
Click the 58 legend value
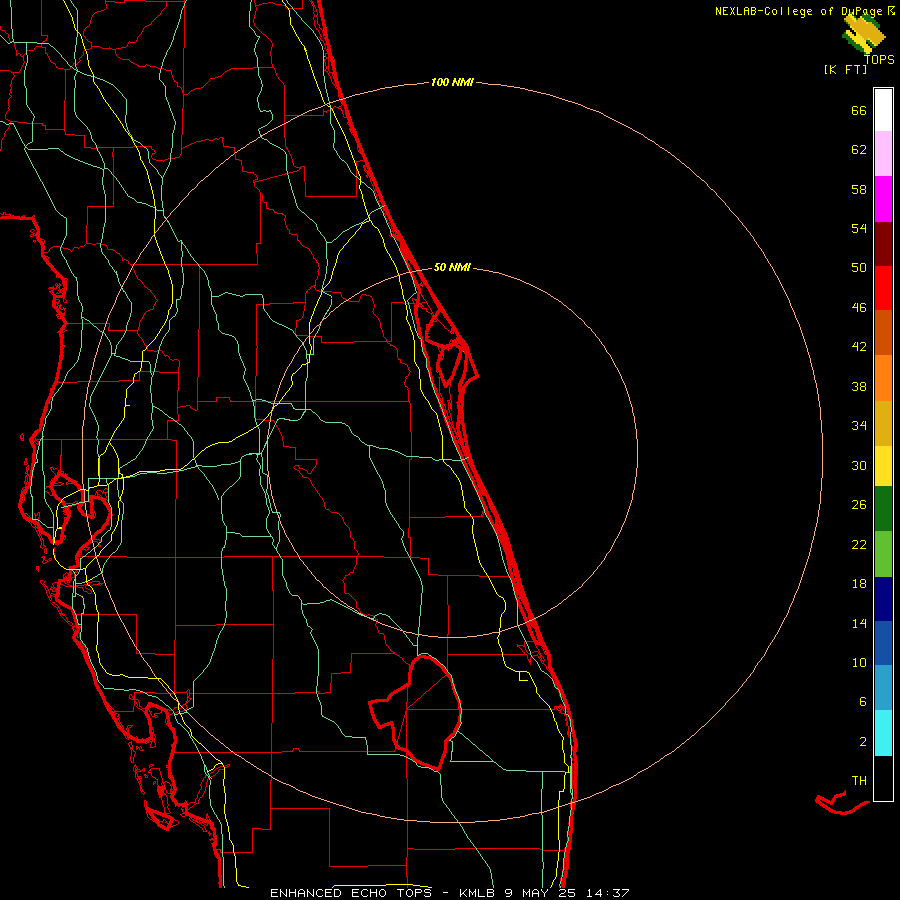[859, 189]
